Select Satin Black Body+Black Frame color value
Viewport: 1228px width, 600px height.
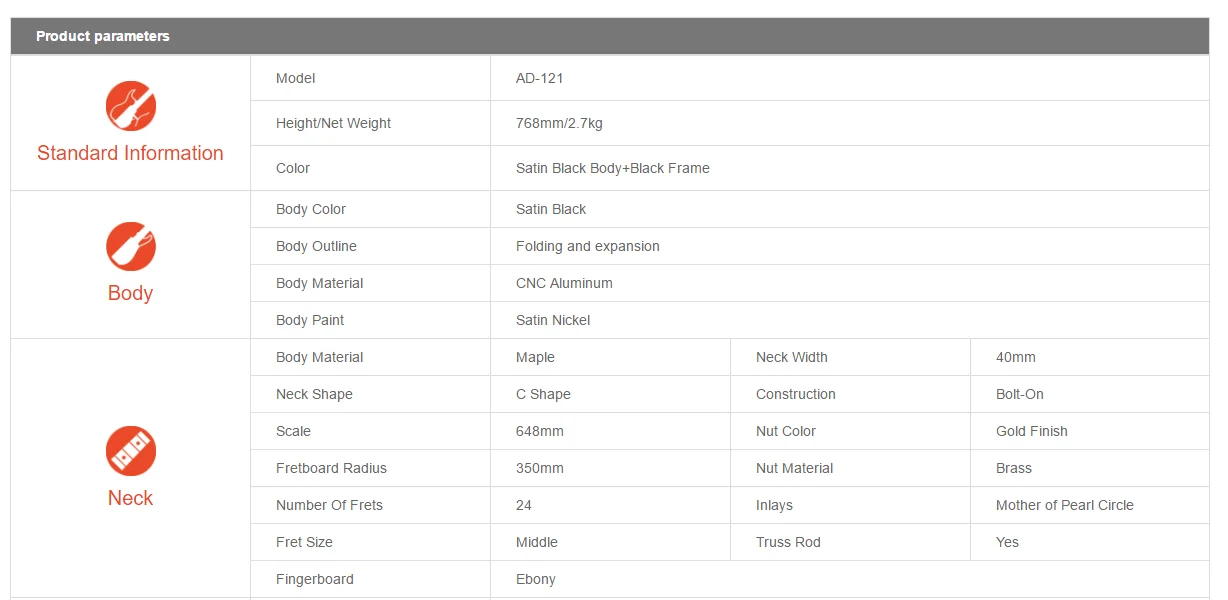(612, 168)
